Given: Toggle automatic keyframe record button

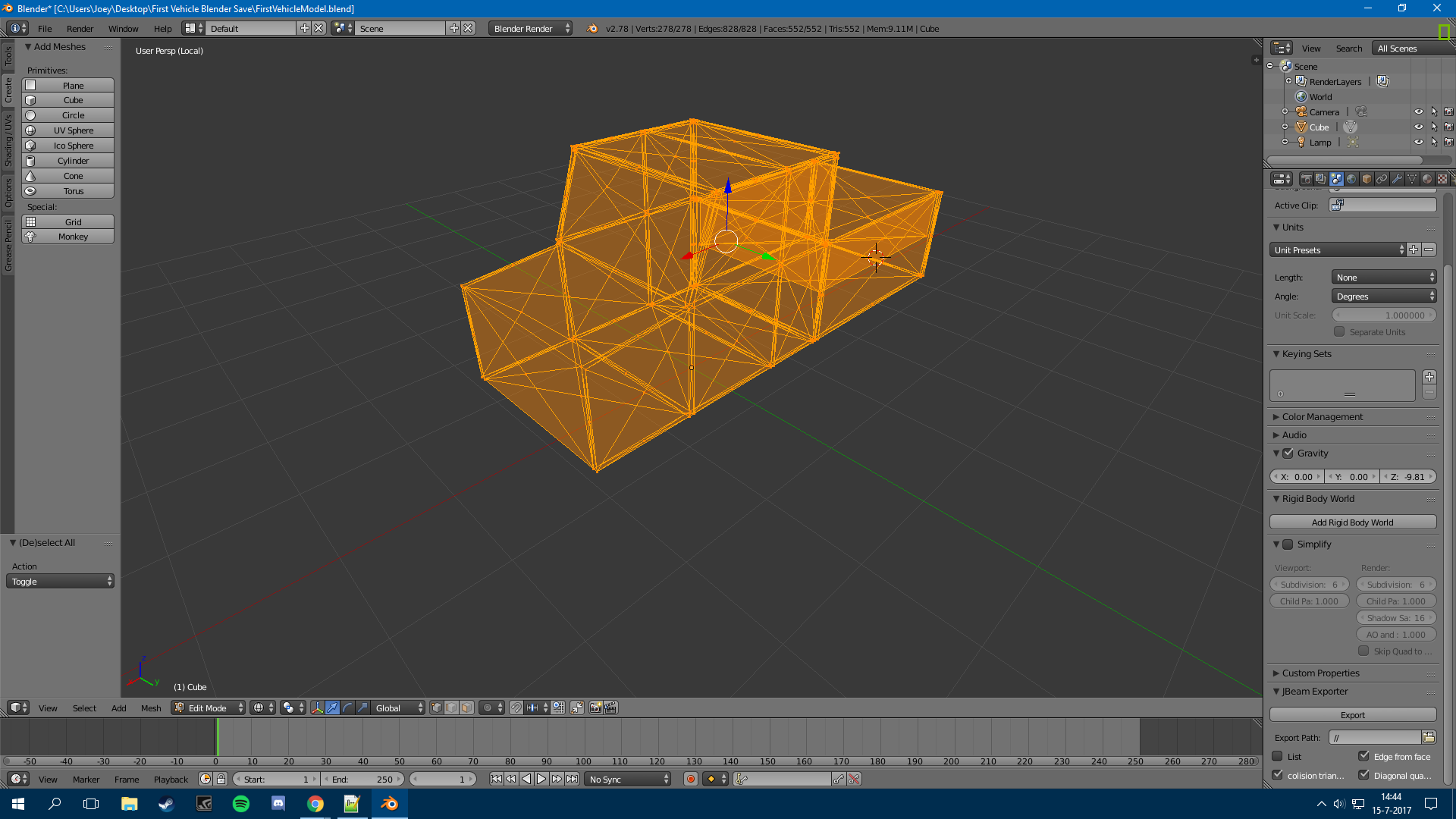Looking at the screenshot, I should [x=690, y=779].
